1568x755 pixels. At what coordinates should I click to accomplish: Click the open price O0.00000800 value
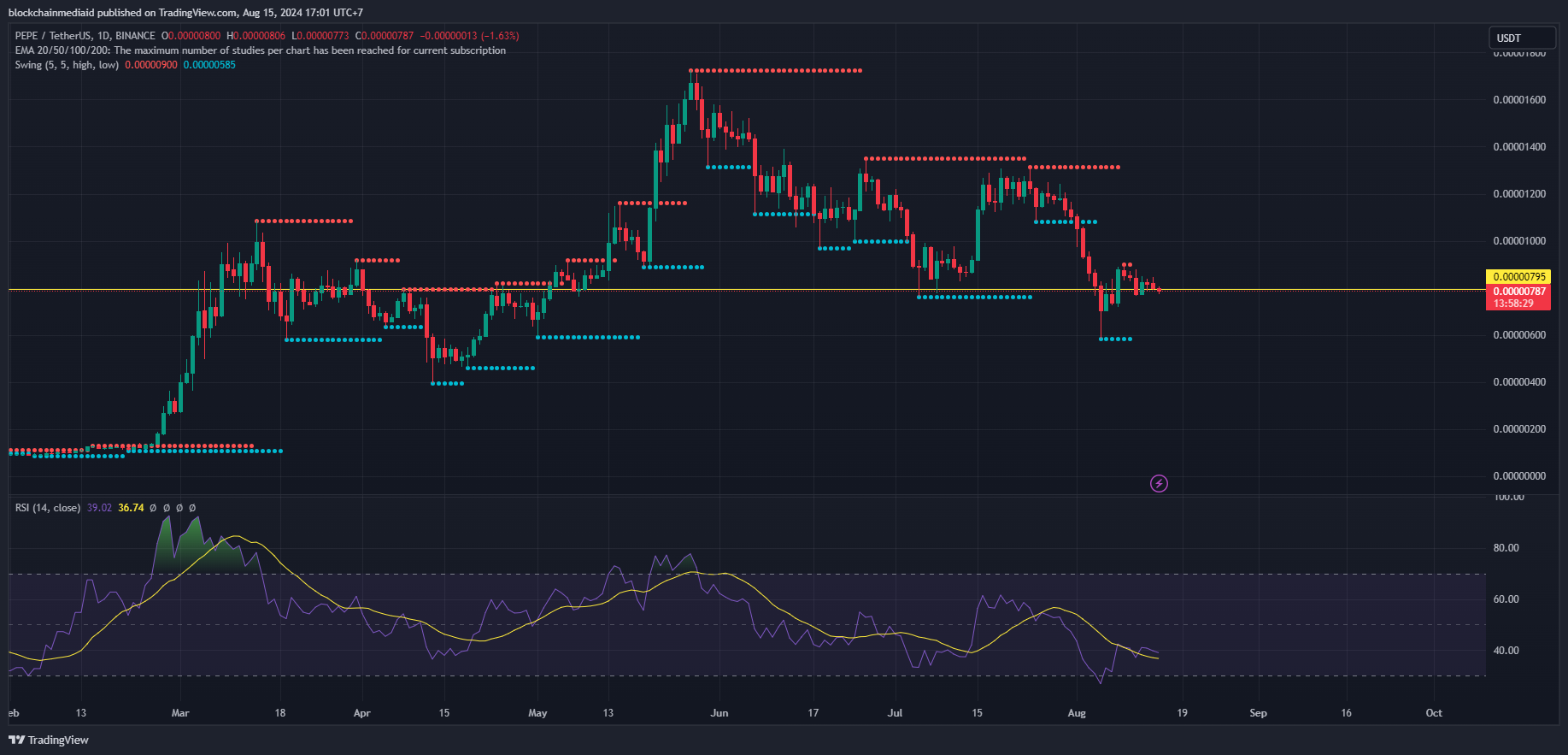191,36
